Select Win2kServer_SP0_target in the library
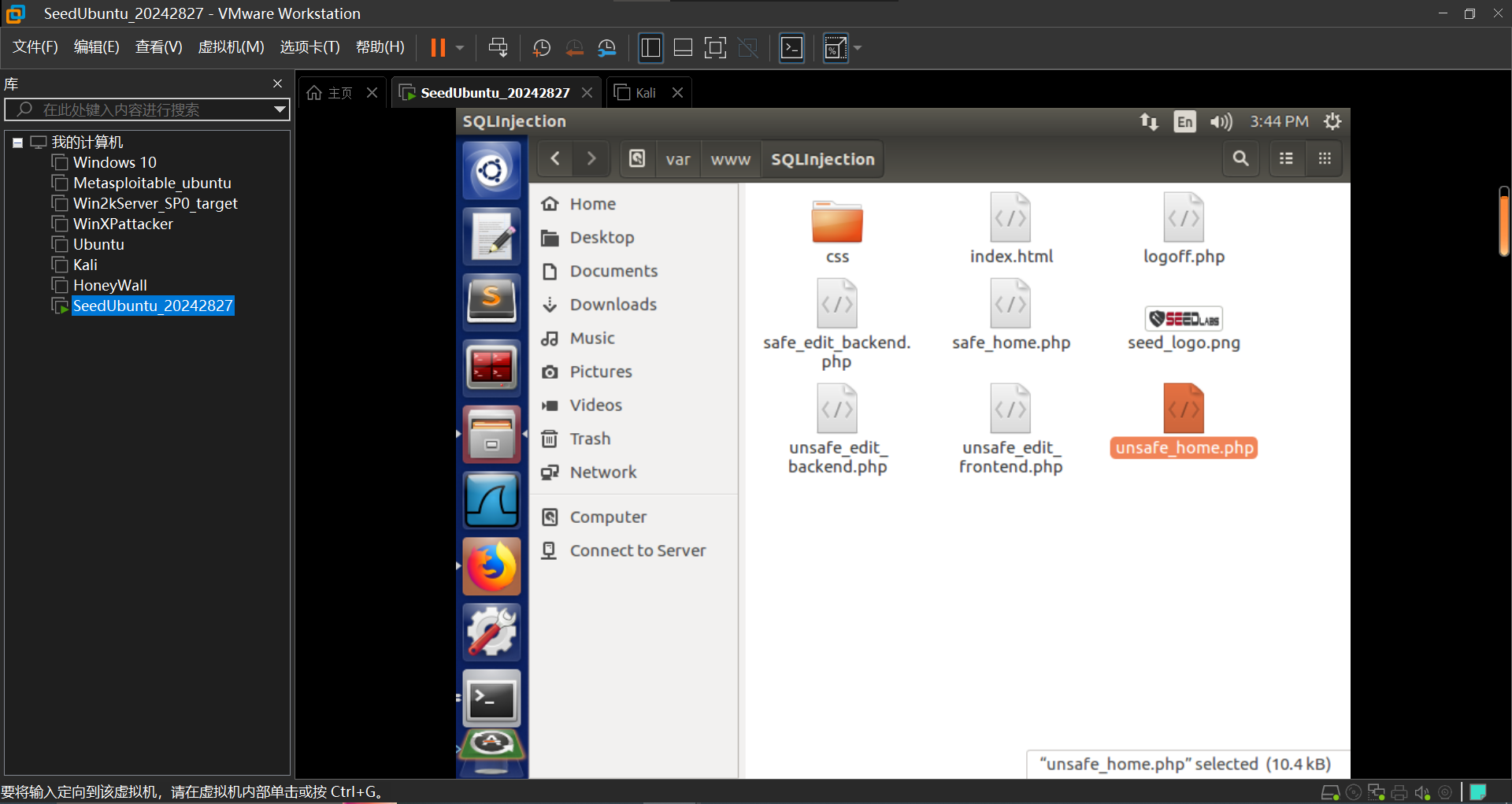 tap(155, 203)
